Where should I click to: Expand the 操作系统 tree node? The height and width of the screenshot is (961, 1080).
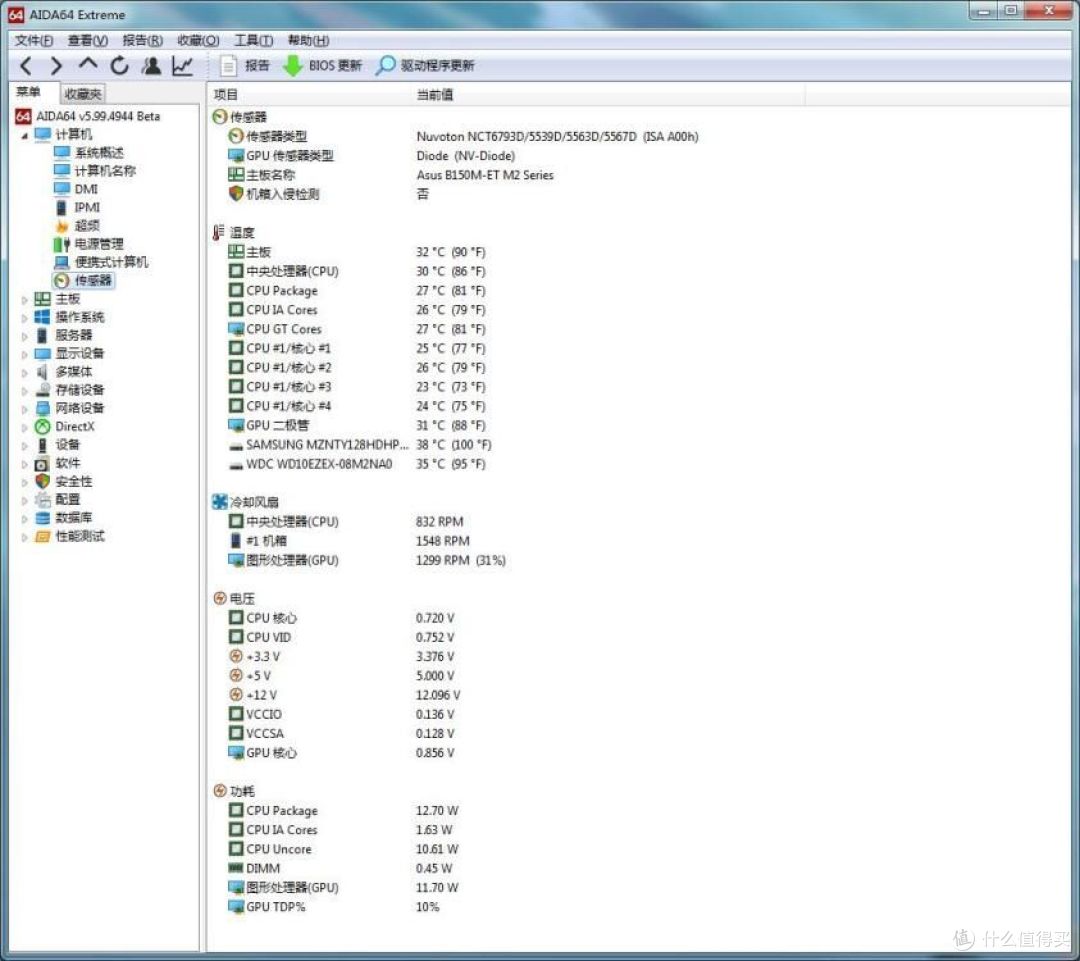click(x=24, y=318)
